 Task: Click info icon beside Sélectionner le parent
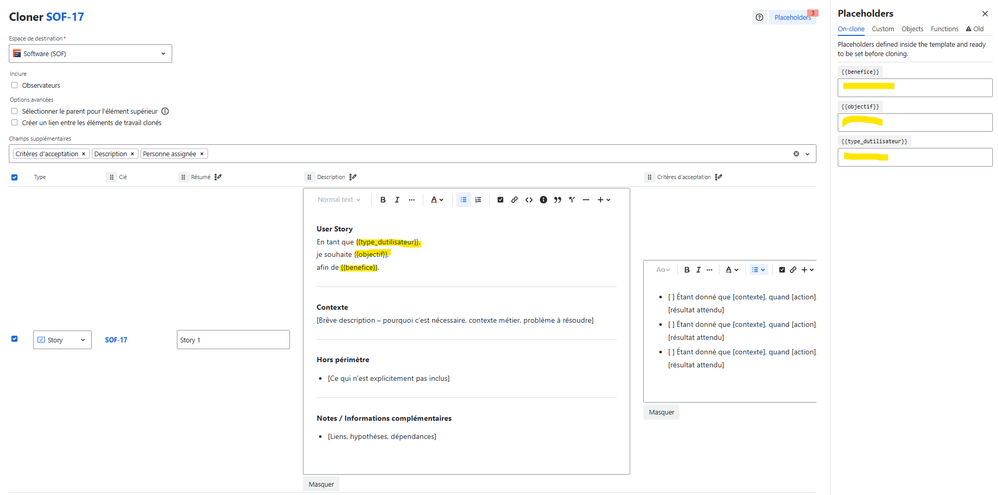pyautogui.click(x=165, y=111)
